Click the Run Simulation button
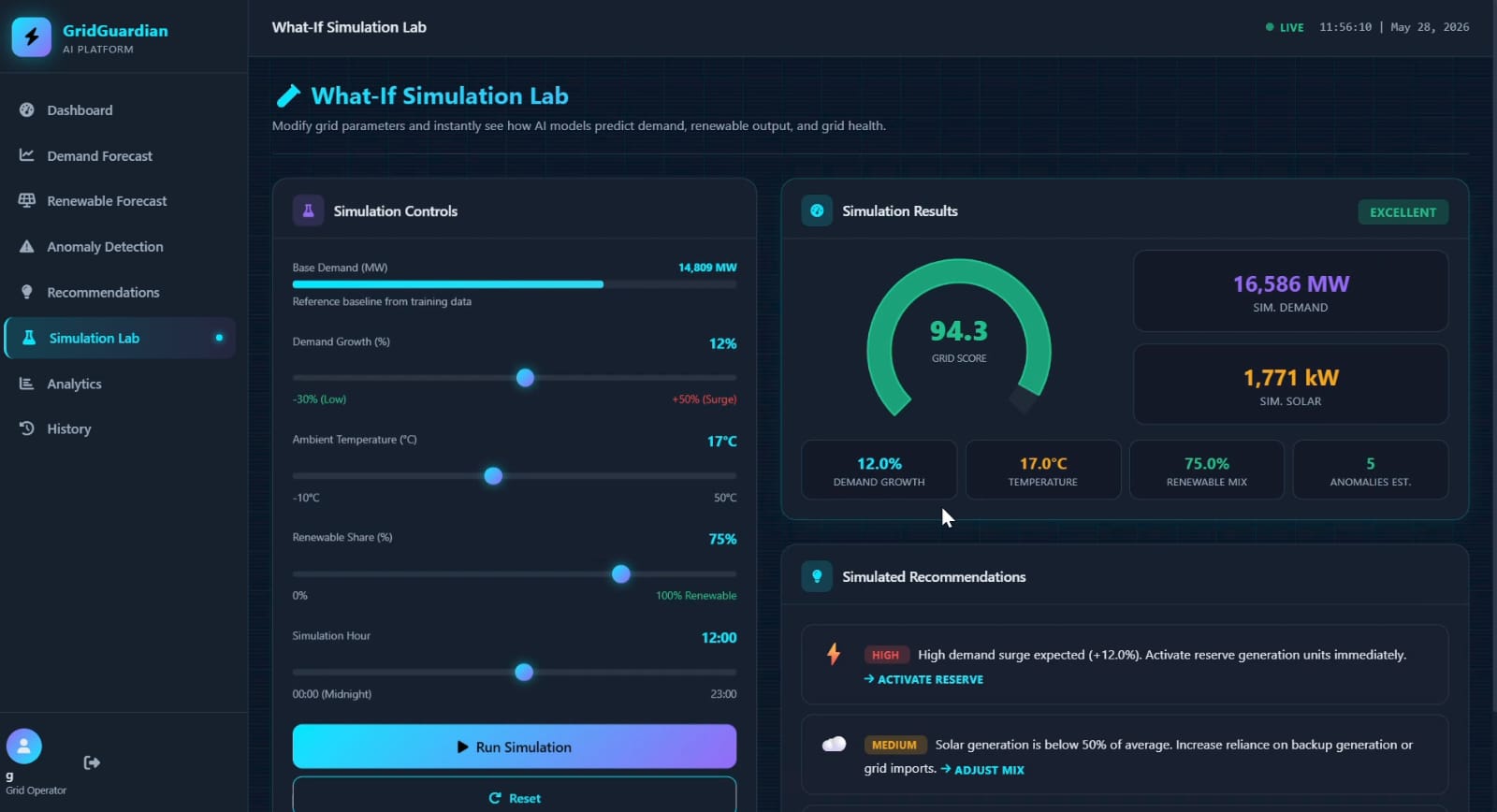This screenshot has height=812, width=1497. click(515, 747)
